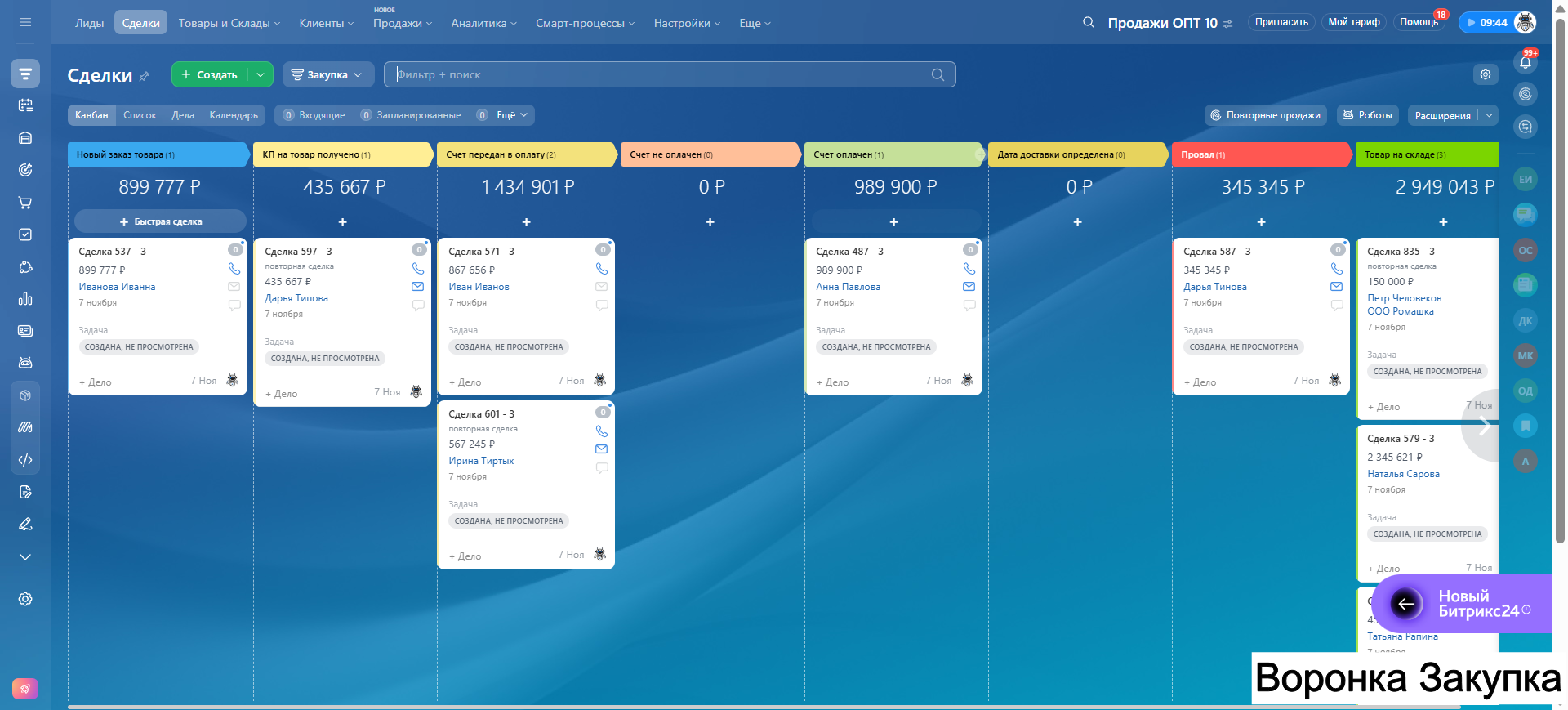
Task: Click the horizontal Kanban scrollbar at the bottom
Action: pyautogui.click(x=764, y=707)
